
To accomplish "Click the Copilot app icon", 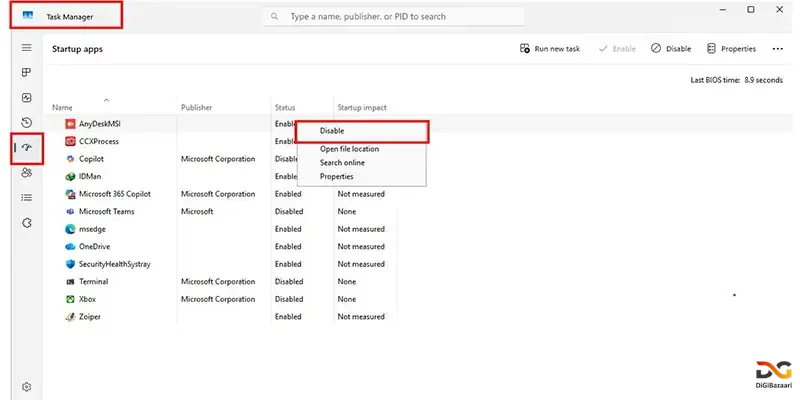I will click(x=70, y=159).
